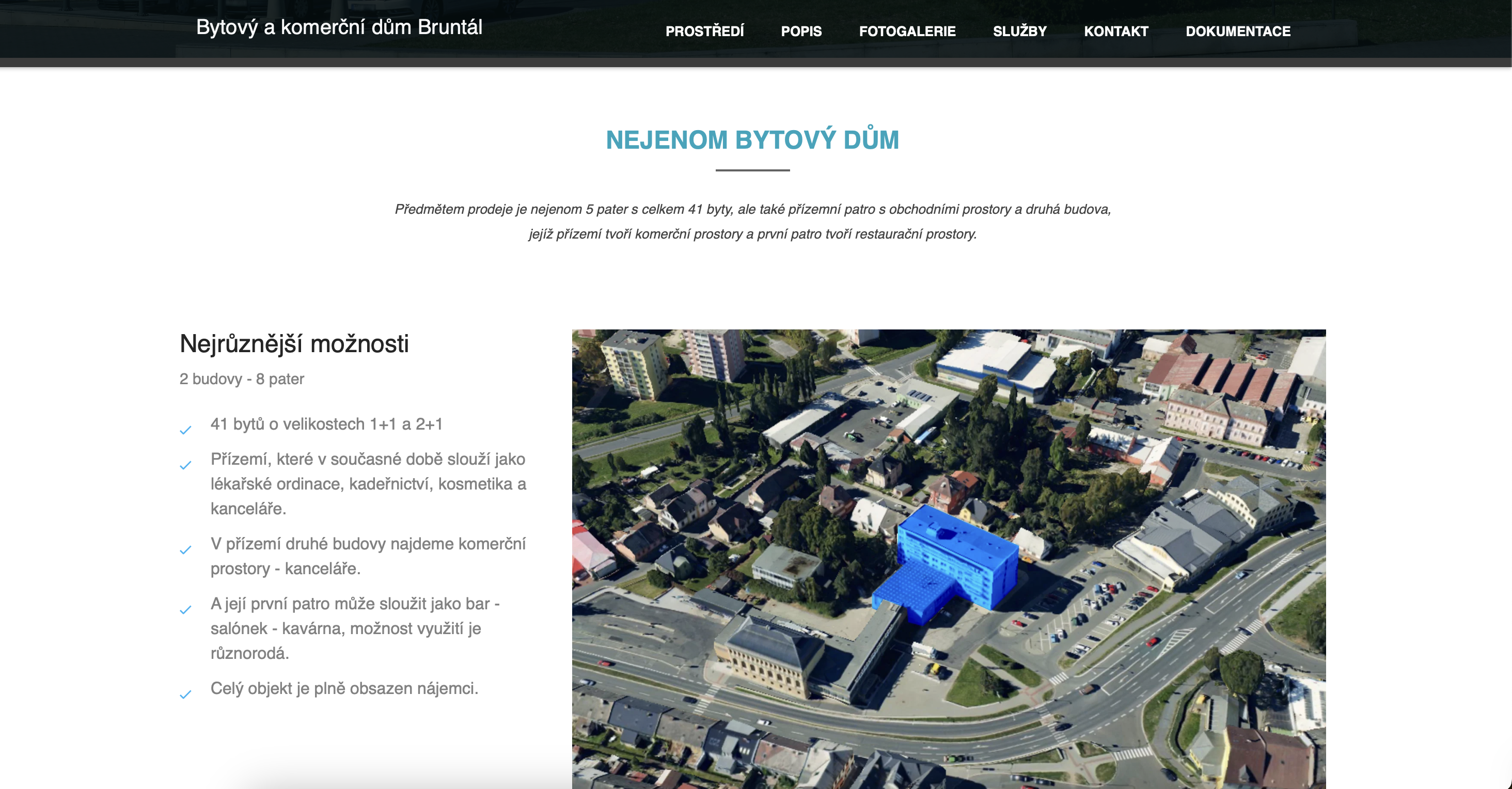Open the PROSTŘEDÍ menu item
The height and width of the screenshot is (789, 1512).
pos(704,31)
